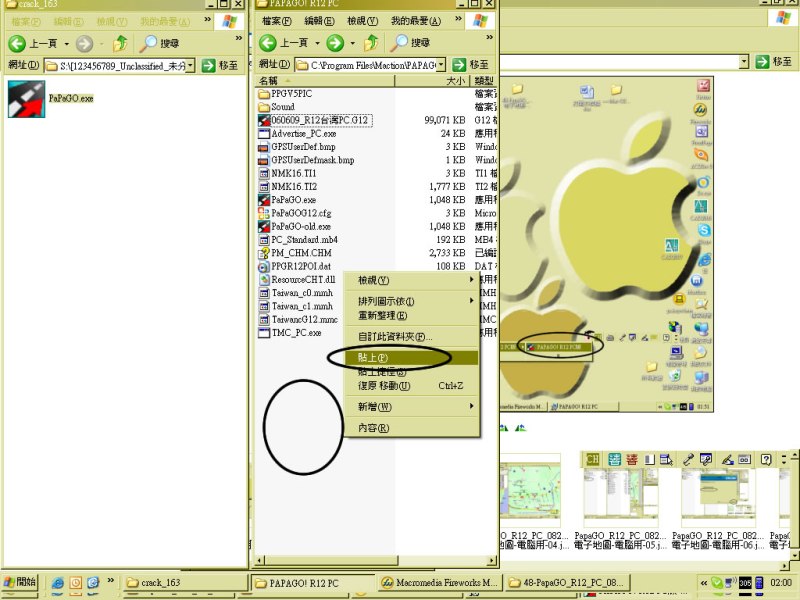
Task: Switch to Macromedia Fireworks taskbar button
Action: [x=440, y=582]
